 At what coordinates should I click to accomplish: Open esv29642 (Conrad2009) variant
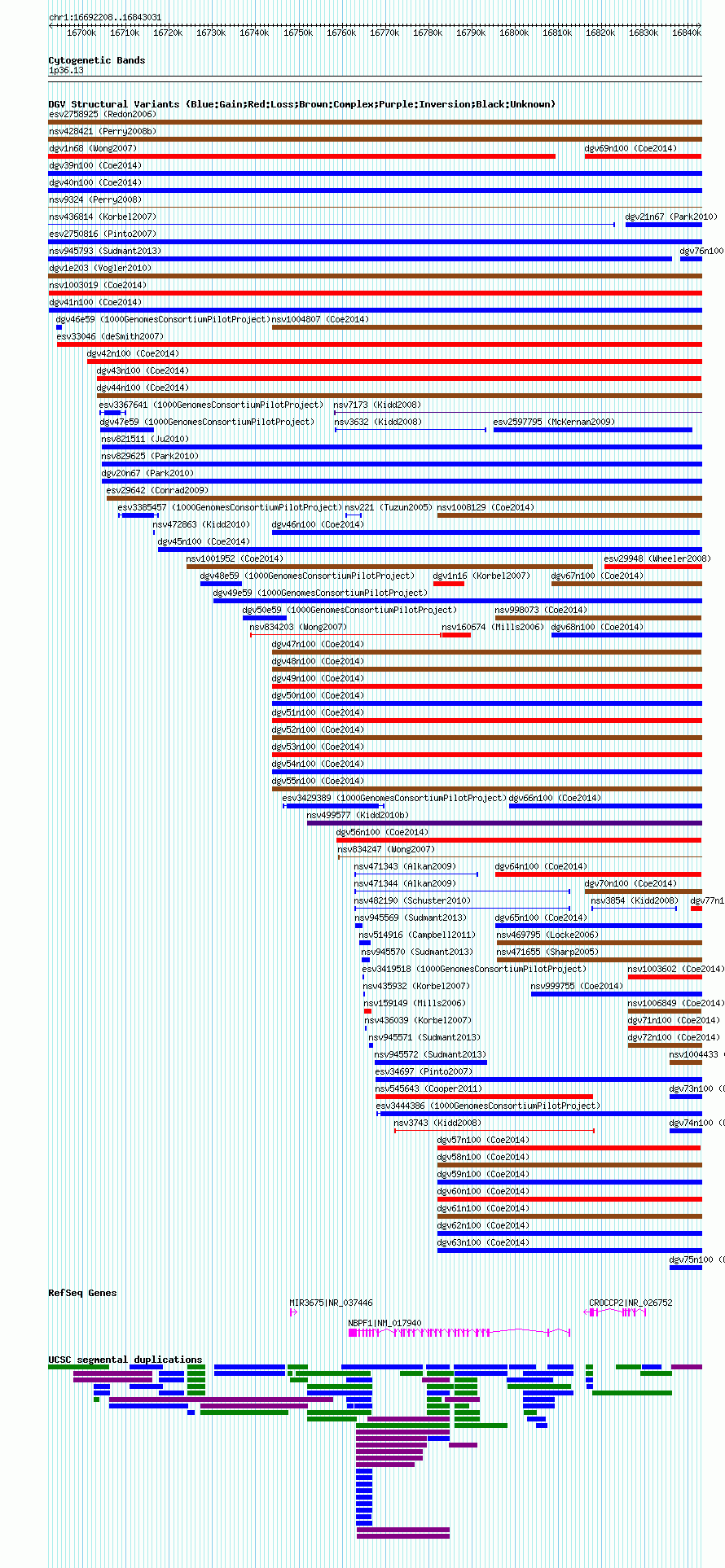pyautogui.click(x=158, y=490)
